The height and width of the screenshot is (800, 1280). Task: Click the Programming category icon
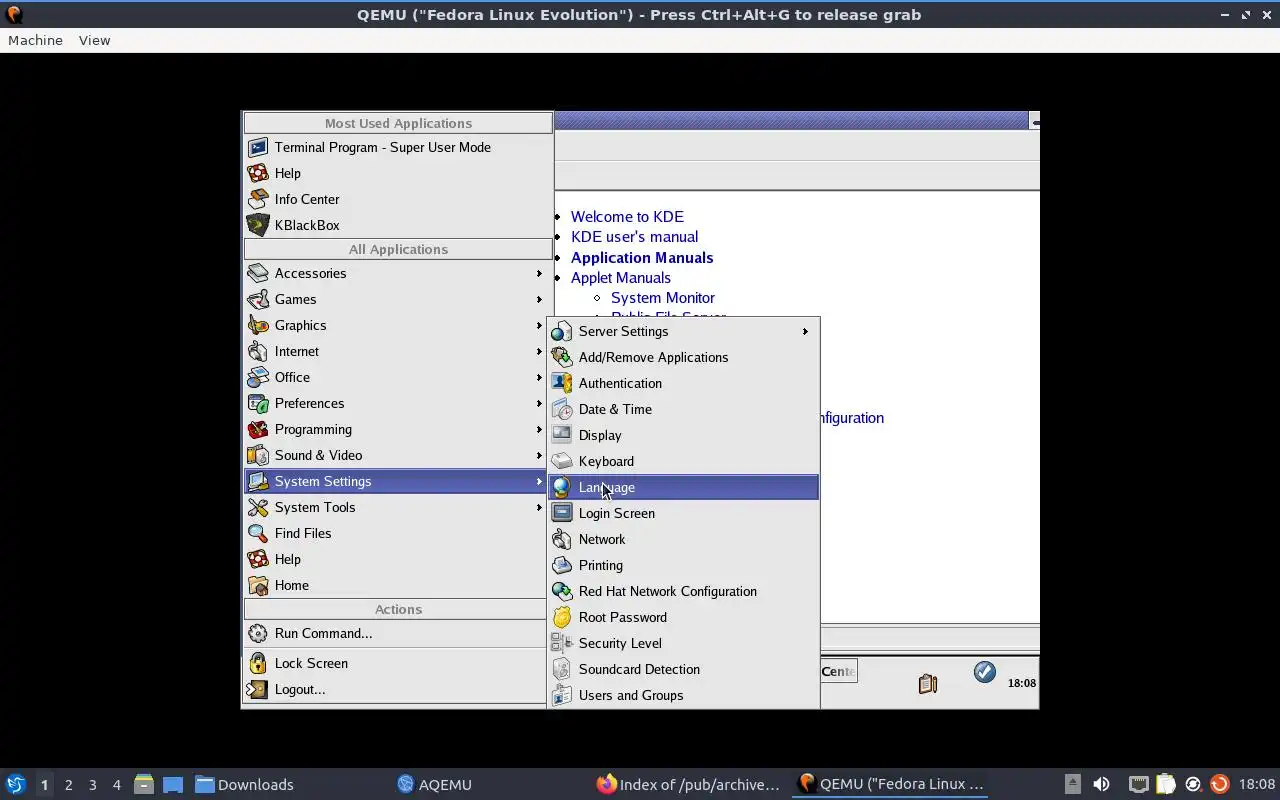(x=258, y=429)
